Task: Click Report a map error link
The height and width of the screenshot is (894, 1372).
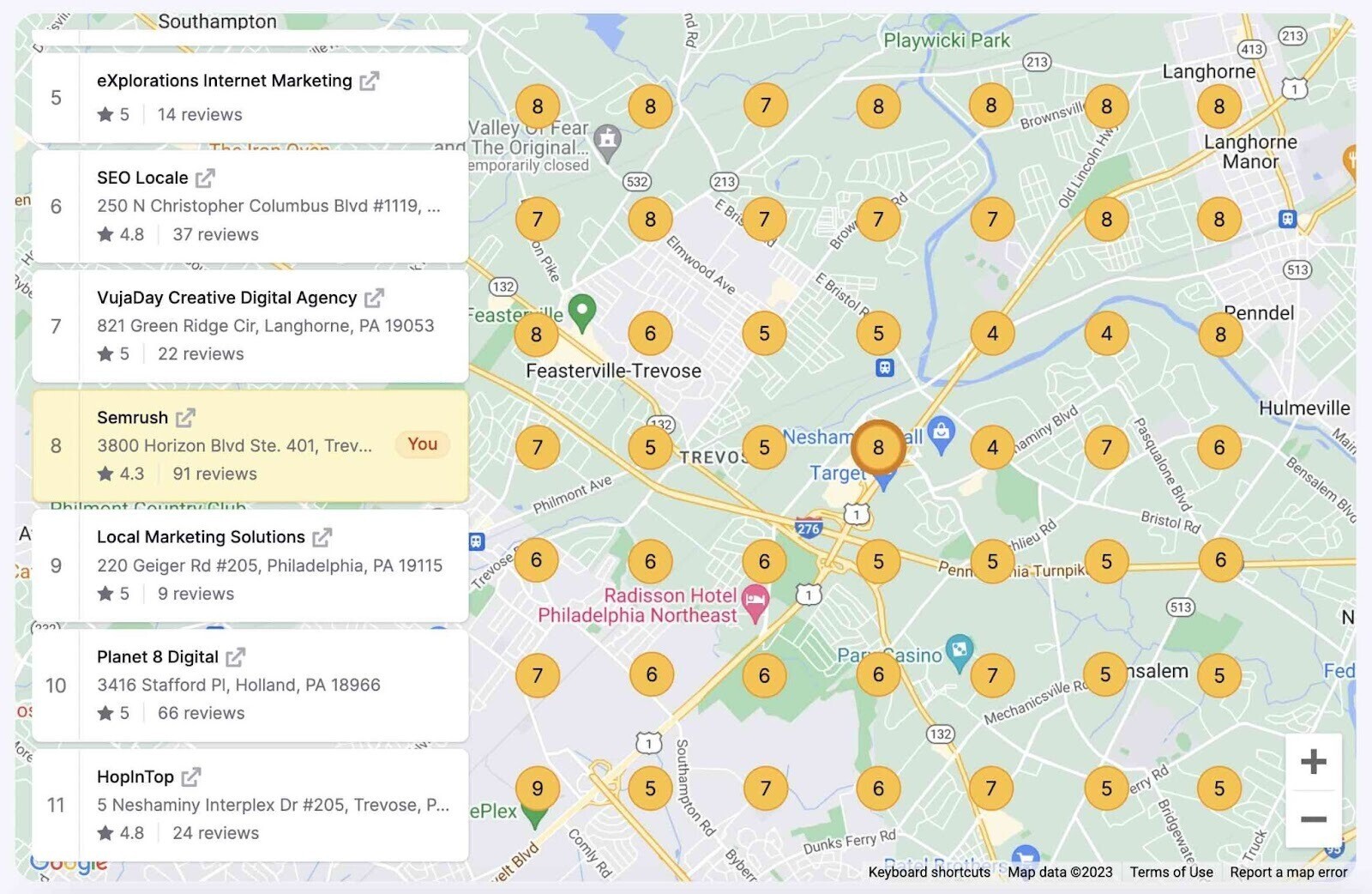Action: coord(1288,872)
